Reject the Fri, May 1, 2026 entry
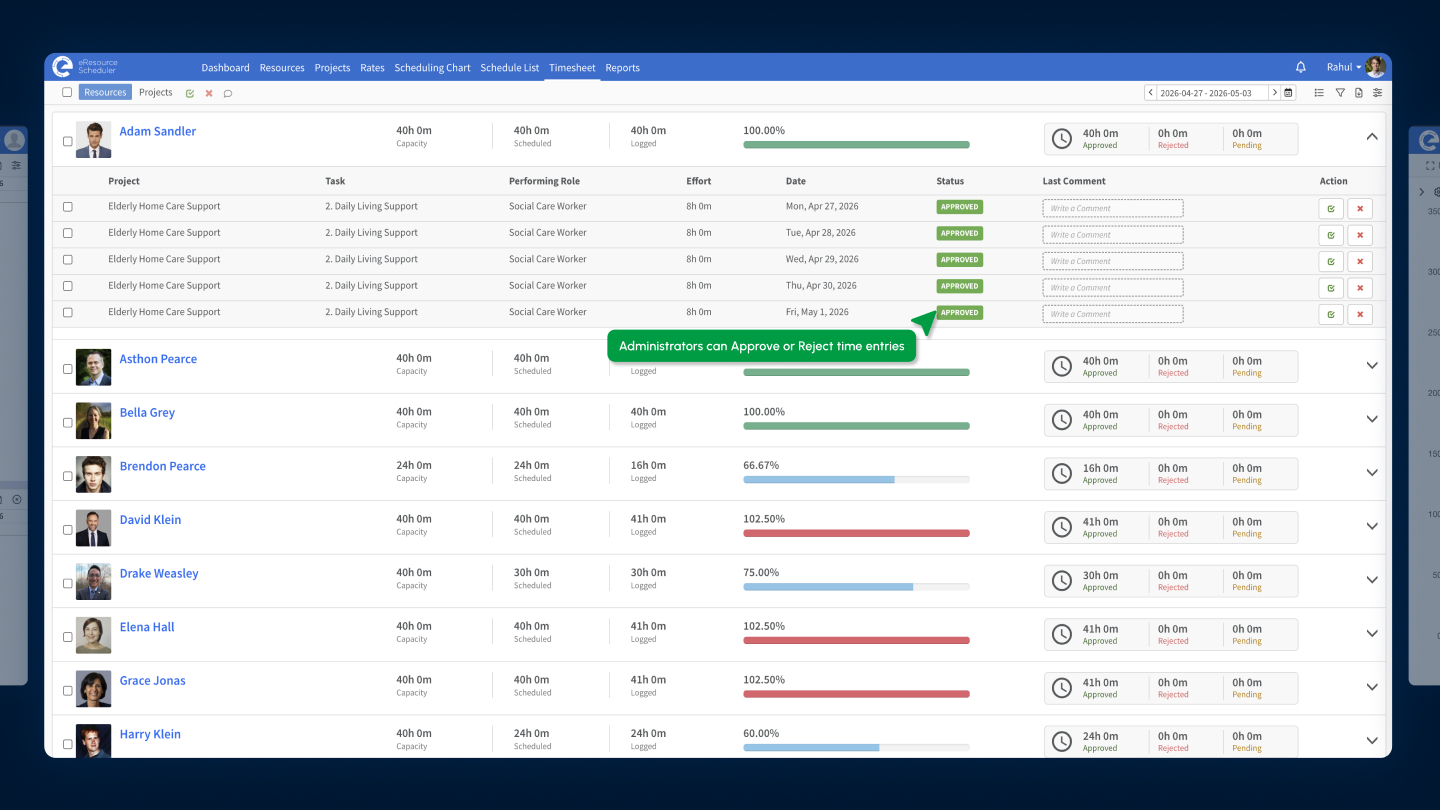This screenshot has width=1440, height=810. tap(1360, 314)
